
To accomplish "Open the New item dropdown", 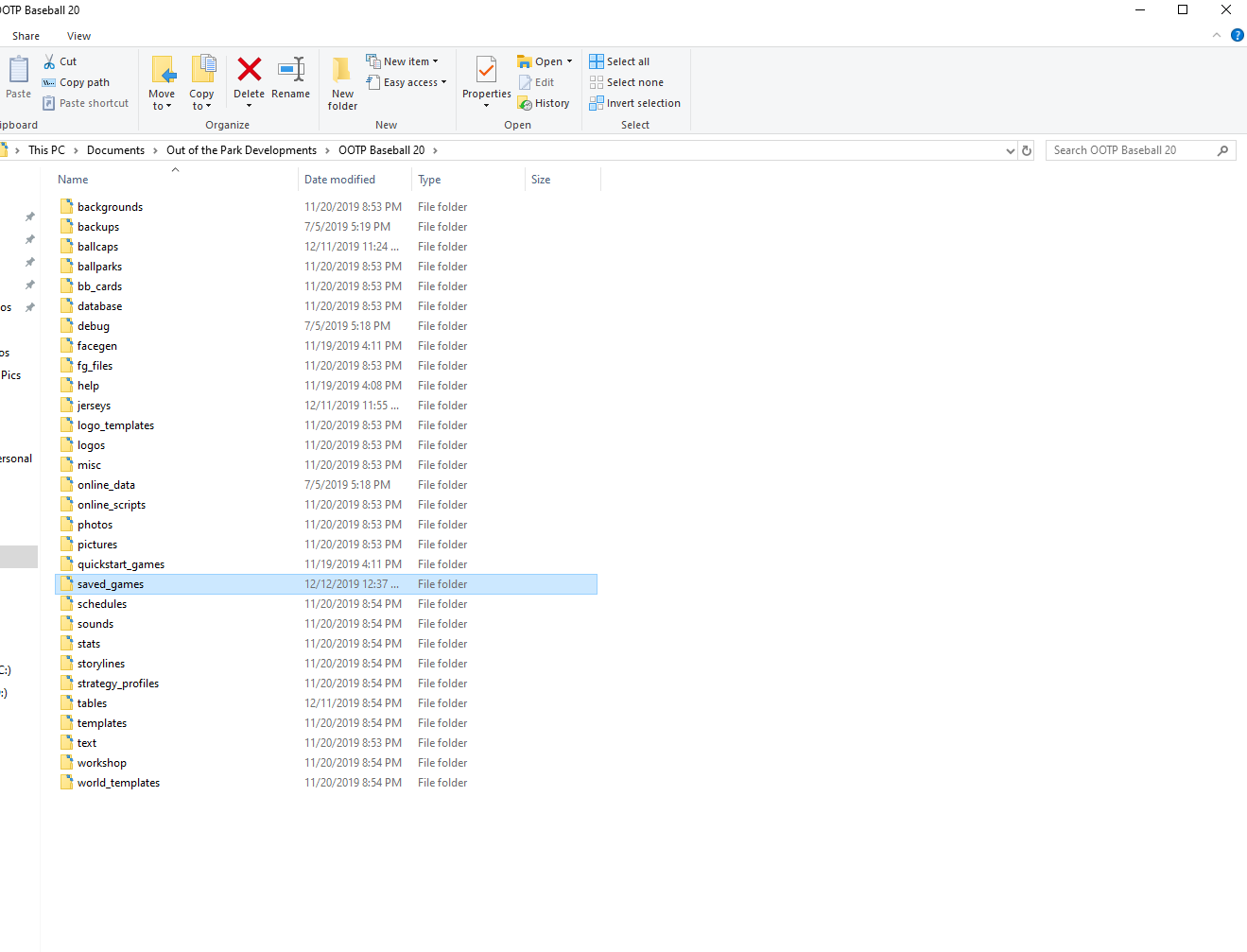I will (403, 61).
